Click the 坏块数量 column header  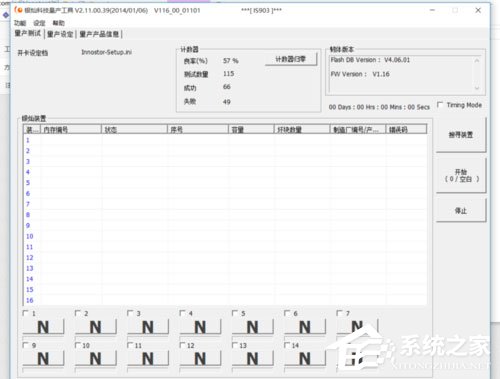pos(302,129)
